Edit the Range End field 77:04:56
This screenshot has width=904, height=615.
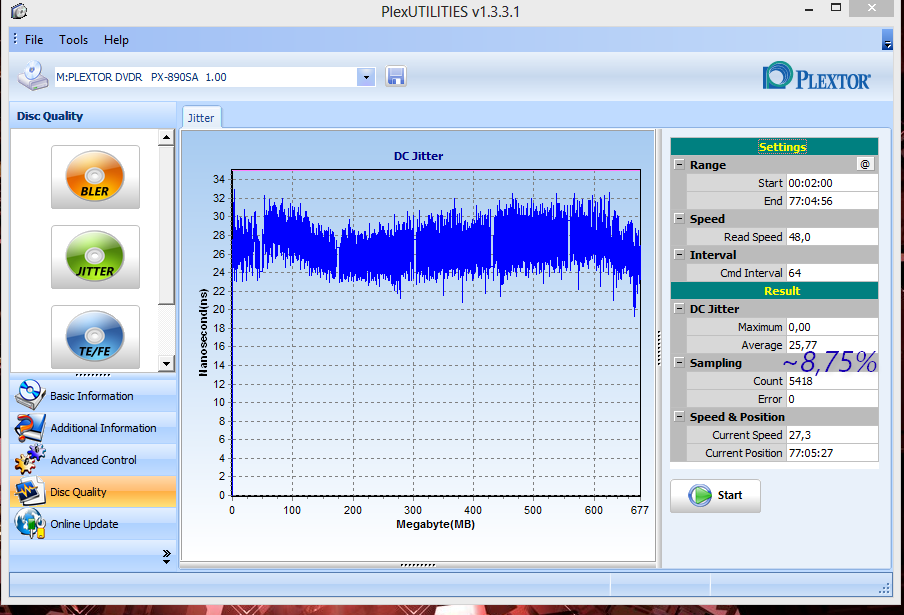tap(832, 201)
